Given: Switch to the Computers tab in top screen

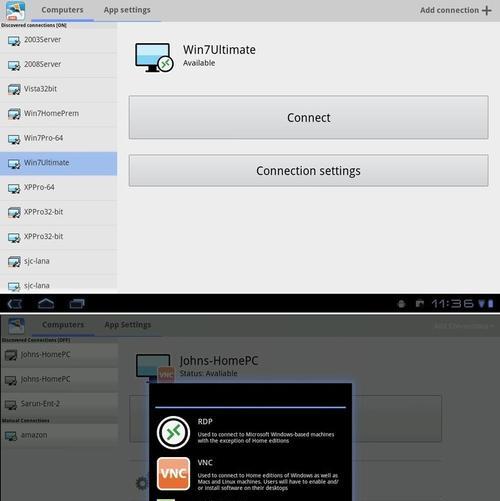Looking at the screenshot, I should point(62,10).
